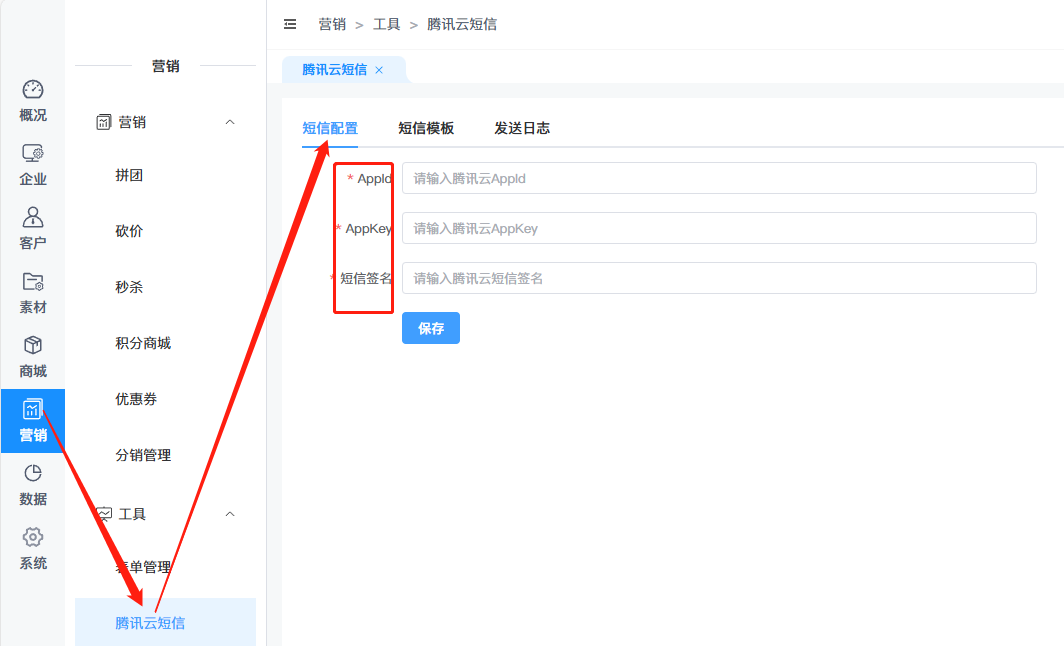Screen dimensions: 1064x646
Task: Open the 素材 materials folder icon
Action: [x=33, y=282]
